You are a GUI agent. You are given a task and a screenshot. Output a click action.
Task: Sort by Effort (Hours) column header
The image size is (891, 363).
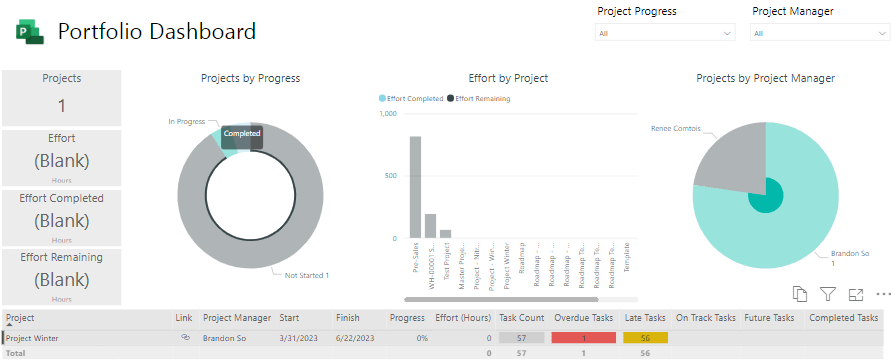(x=463, y=318)
